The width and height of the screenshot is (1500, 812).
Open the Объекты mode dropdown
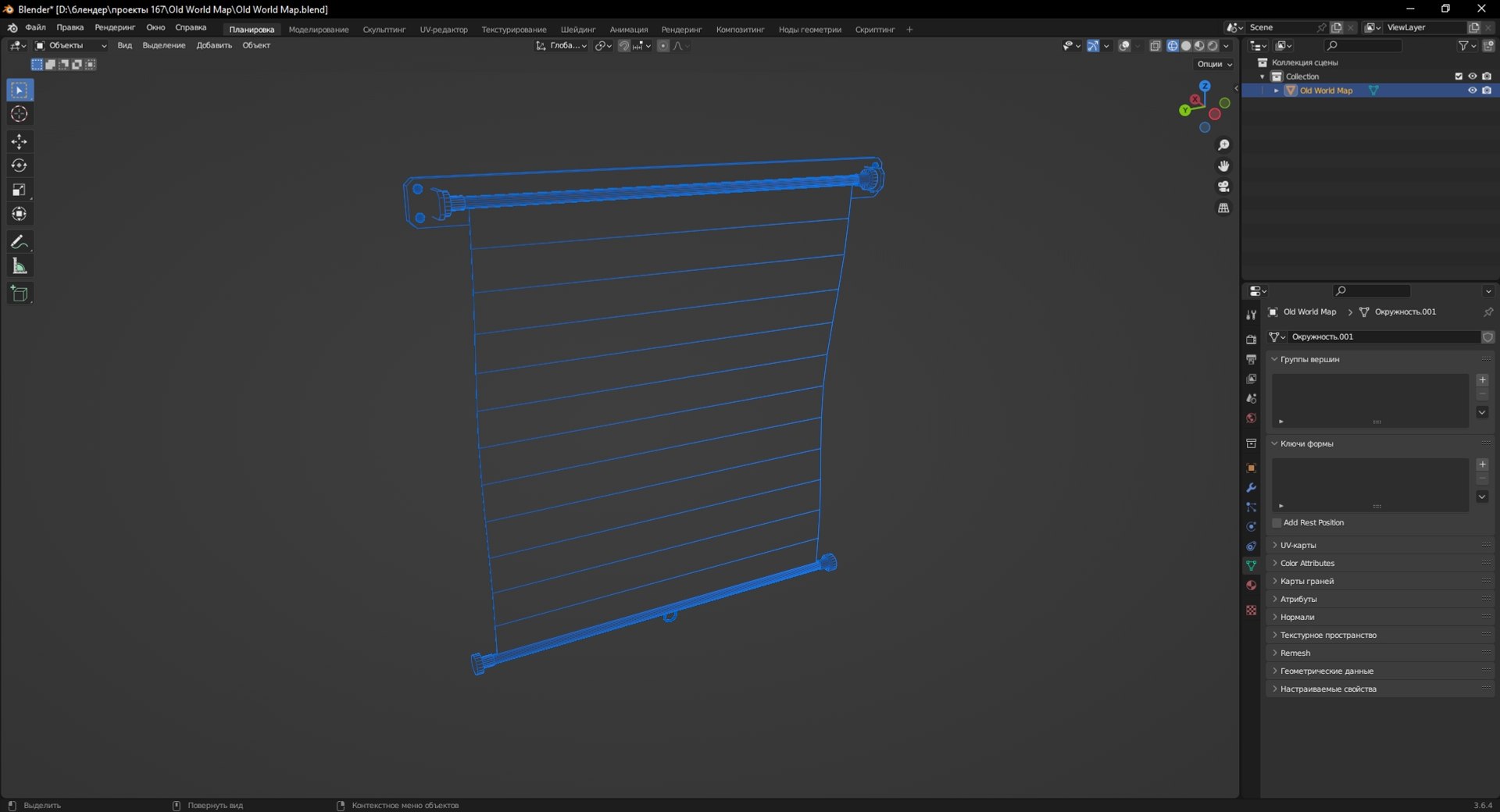pos(70,46)
